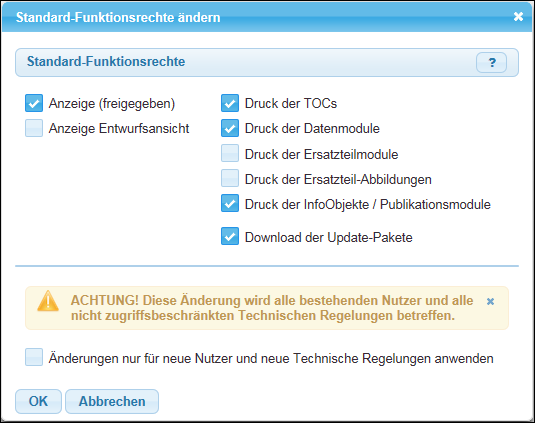The height and width of the screenshot is (423, 535).
Task: Check Druck der Ersatzteil-Abbildungen box
Action: click(x=230, y=178)
